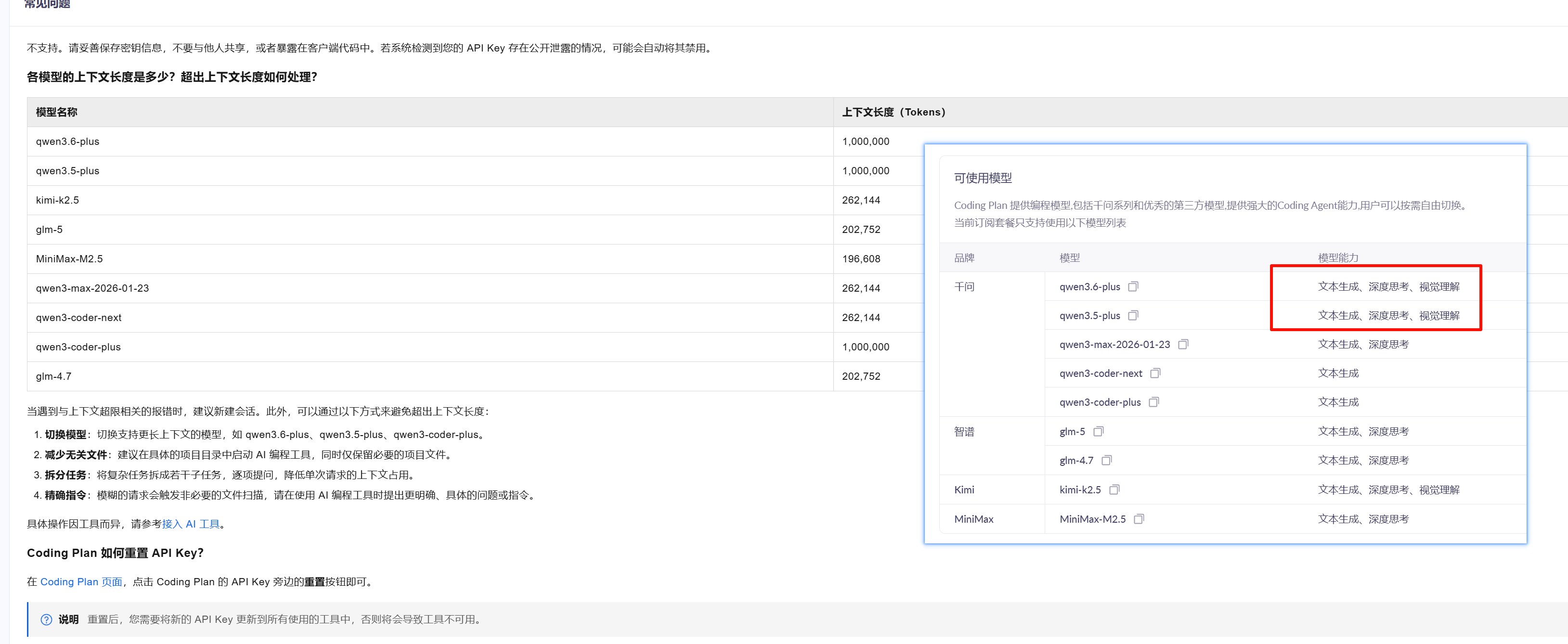
Task: Open the Coding Plan 页面 link
Action: point(81,582)
